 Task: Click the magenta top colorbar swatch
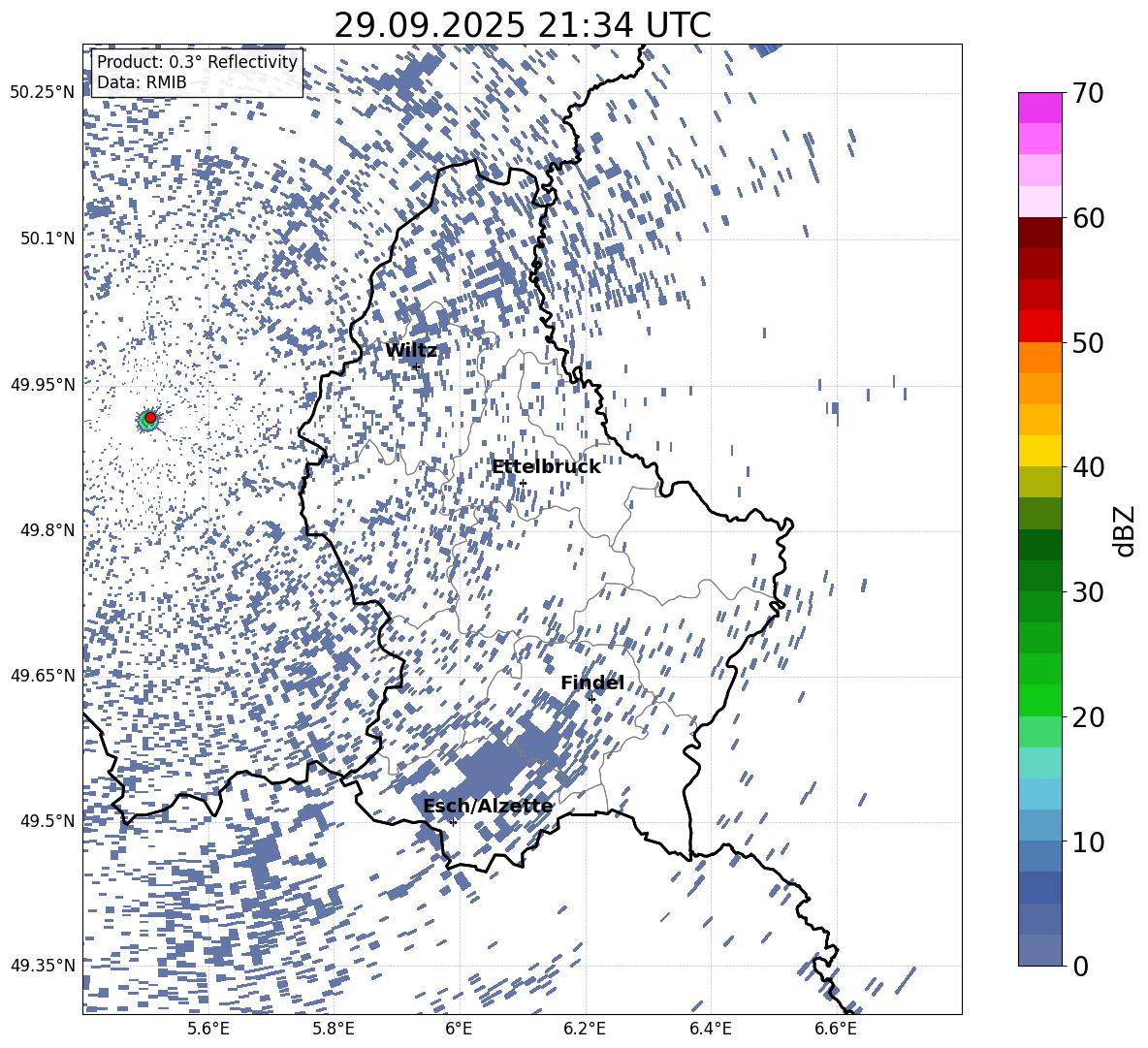(1039, 109)
